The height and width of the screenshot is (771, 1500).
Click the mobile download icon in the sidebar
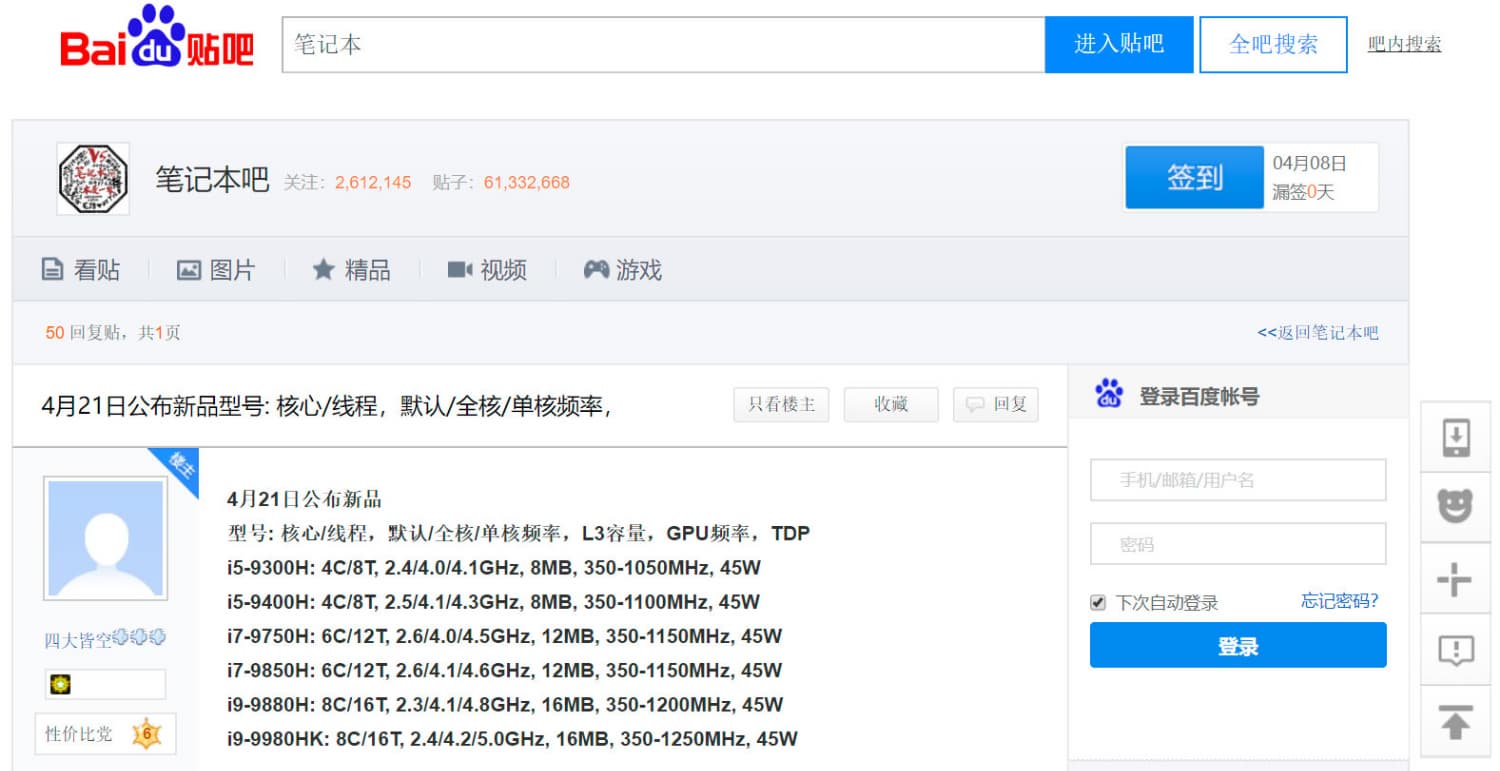coord(1455,439)
